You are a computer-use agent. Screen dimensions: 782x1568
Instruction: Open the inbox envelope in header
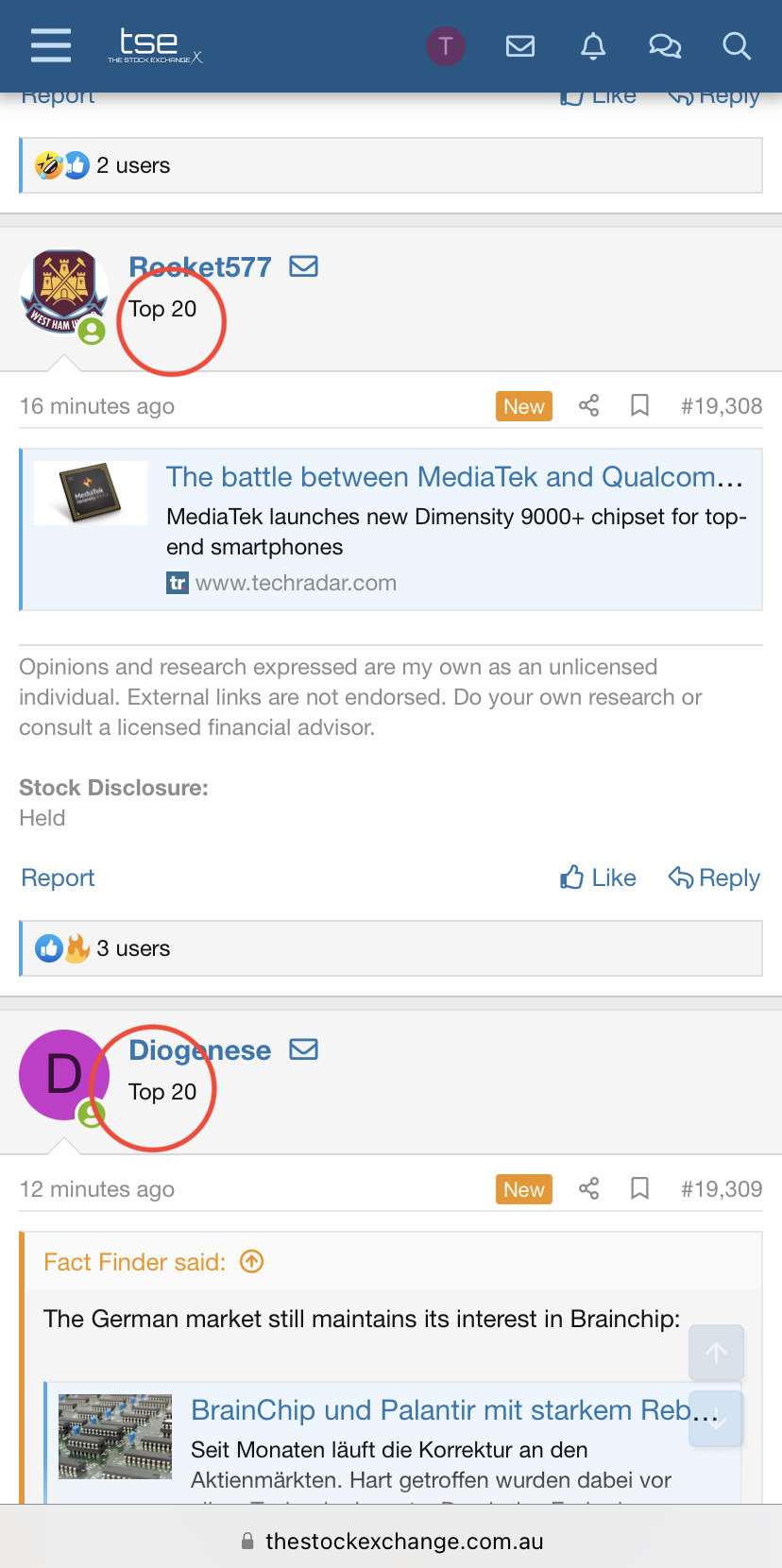tap(520, 45)
